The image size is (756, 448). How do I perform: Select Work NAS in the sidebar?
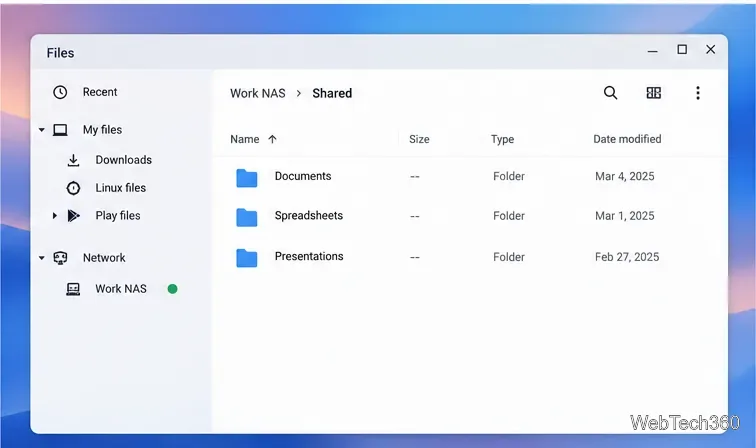coord(121,289)
